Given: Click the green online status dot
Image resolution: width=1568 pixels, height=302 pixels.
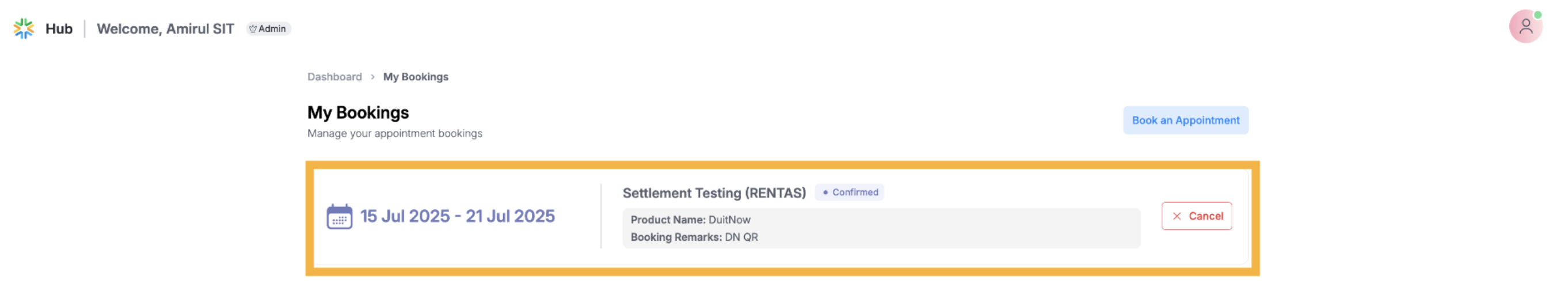Looking at the screenshot, I should point(1537,14).
